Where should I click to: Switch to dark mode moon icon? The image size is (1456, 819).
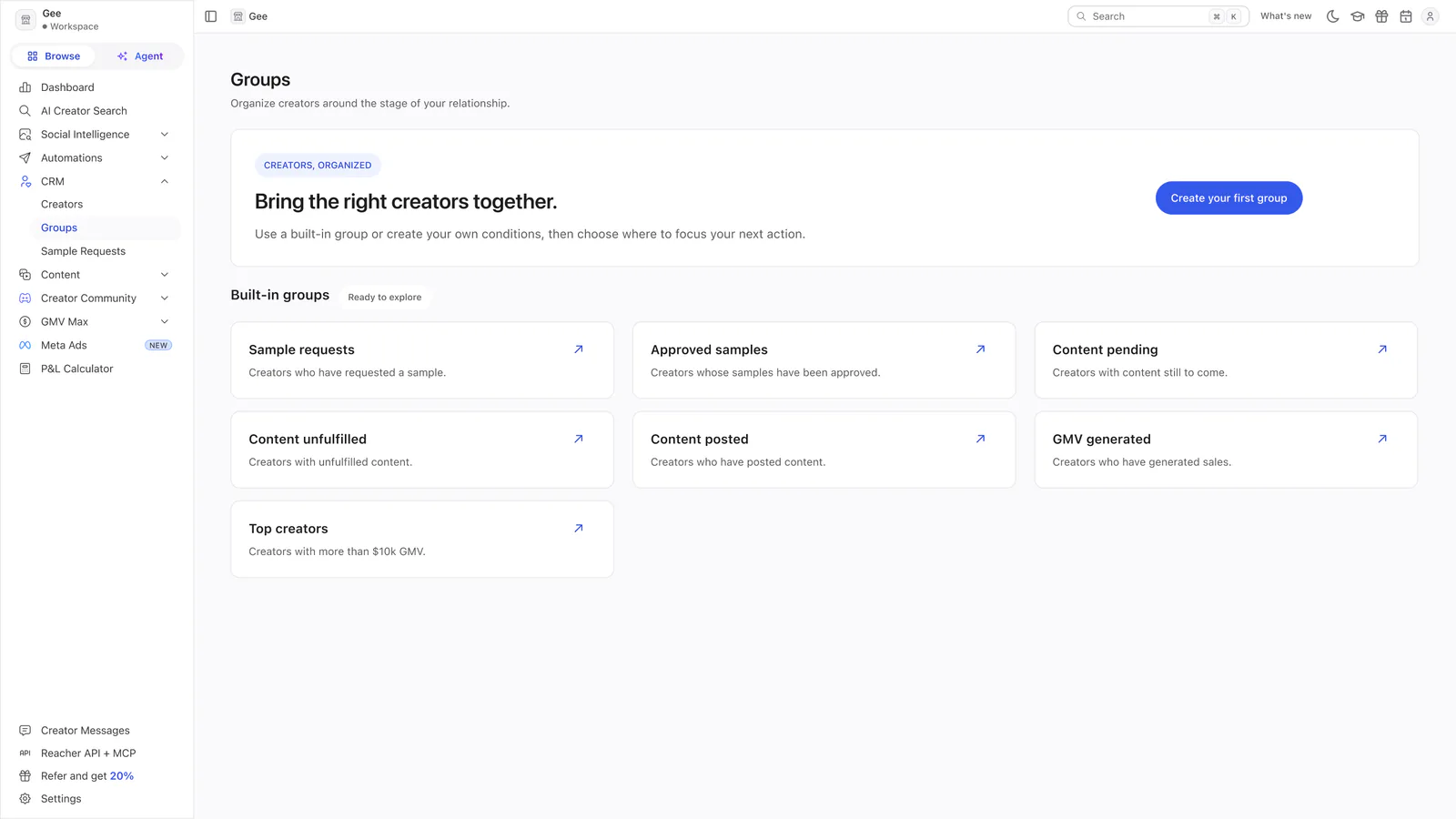(x=1333, y=16)
